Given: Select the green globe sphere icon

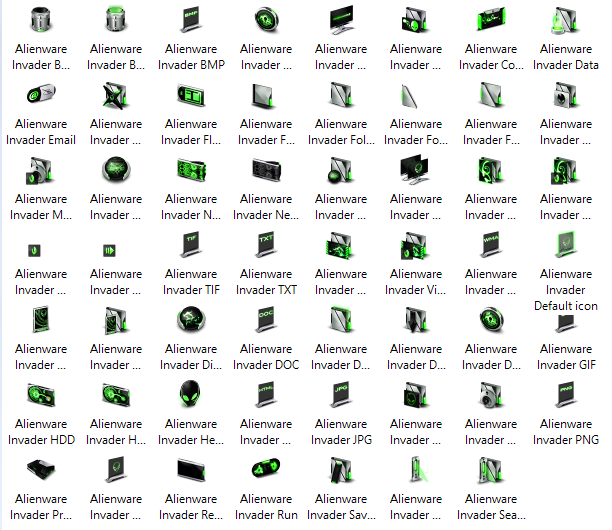Looking at the screenshot, I should tap(116, 169).
